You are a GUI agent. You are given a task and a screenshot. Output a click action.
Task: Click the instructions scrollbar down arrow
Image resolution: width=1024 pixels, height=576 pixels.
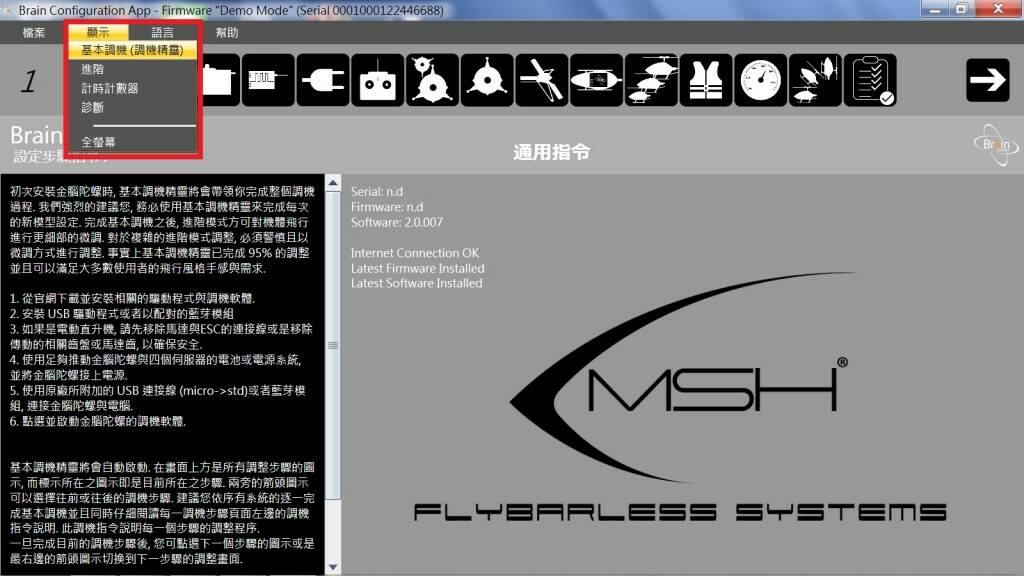point(333,567)
